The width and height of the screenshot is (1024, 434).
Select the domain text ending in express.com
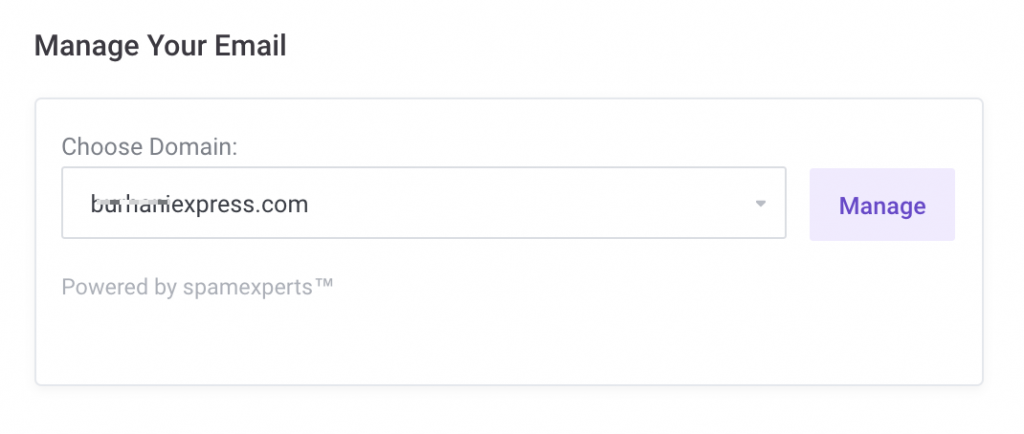tap(199, 205)
